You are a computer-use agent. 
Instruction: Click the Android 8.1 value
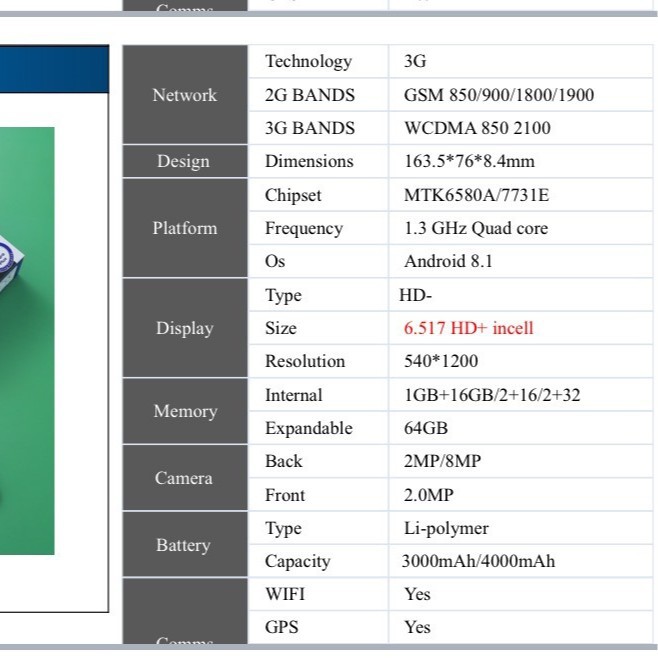(x=448, y=261)
